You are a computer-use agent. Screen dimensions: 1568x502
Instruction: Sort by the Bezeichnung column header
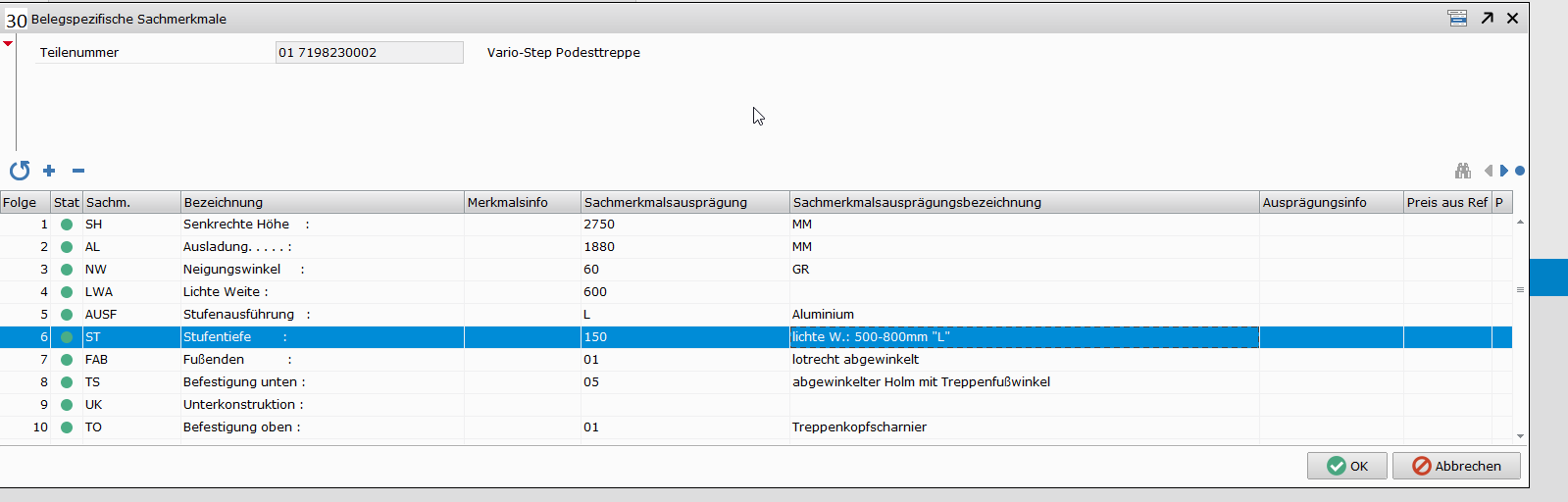[322, 202]
